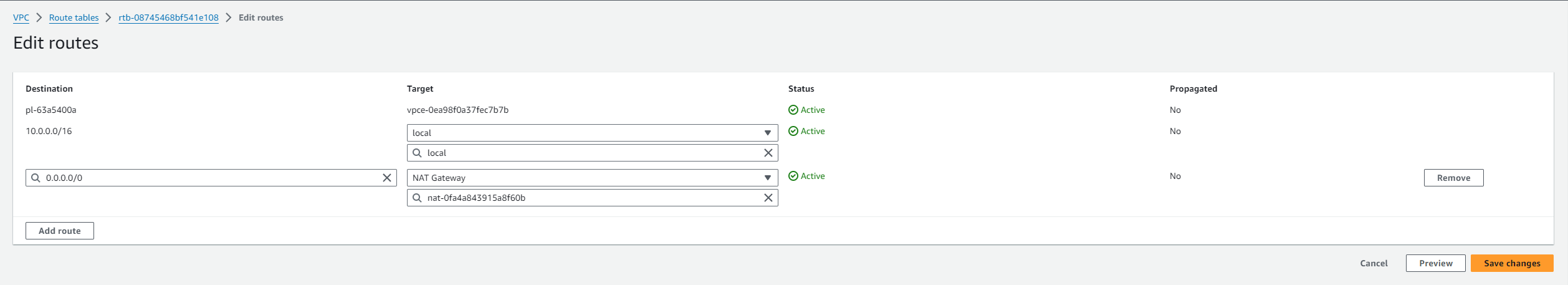Navigate to Route tables breadcrumb

click(x=74, y=17)
